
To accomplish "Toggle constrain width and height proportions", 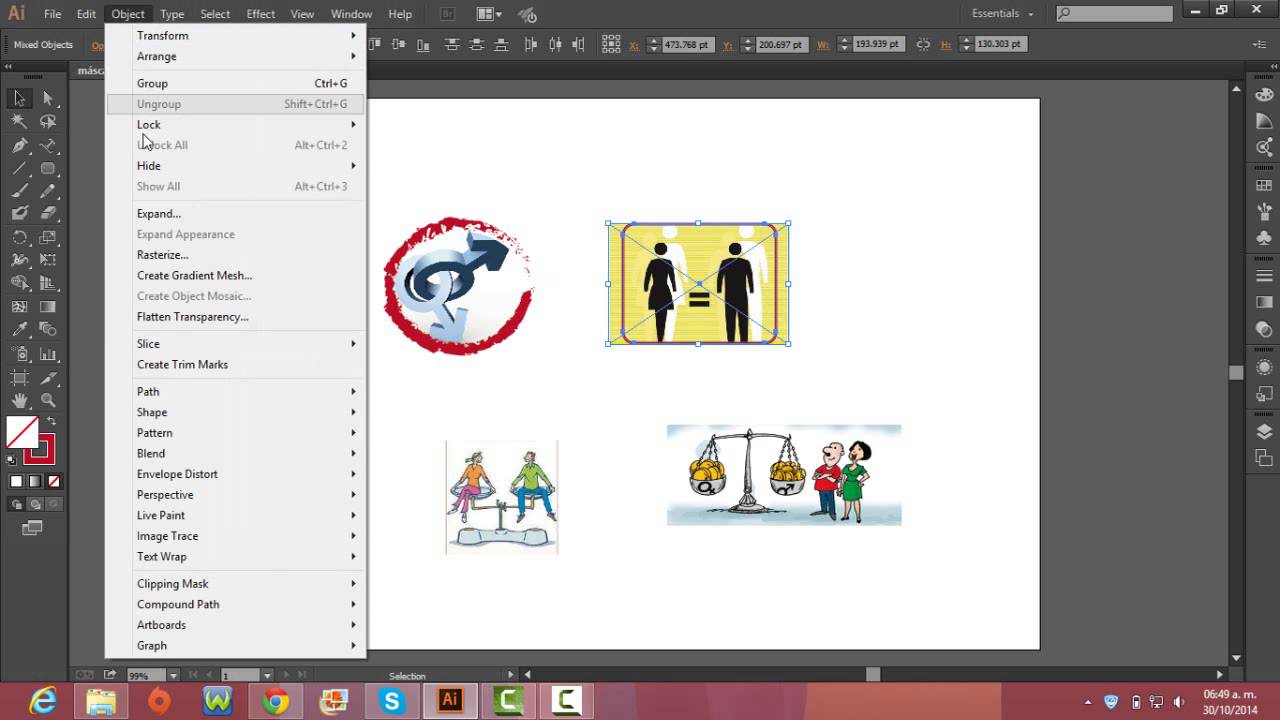I will (923, 44).
